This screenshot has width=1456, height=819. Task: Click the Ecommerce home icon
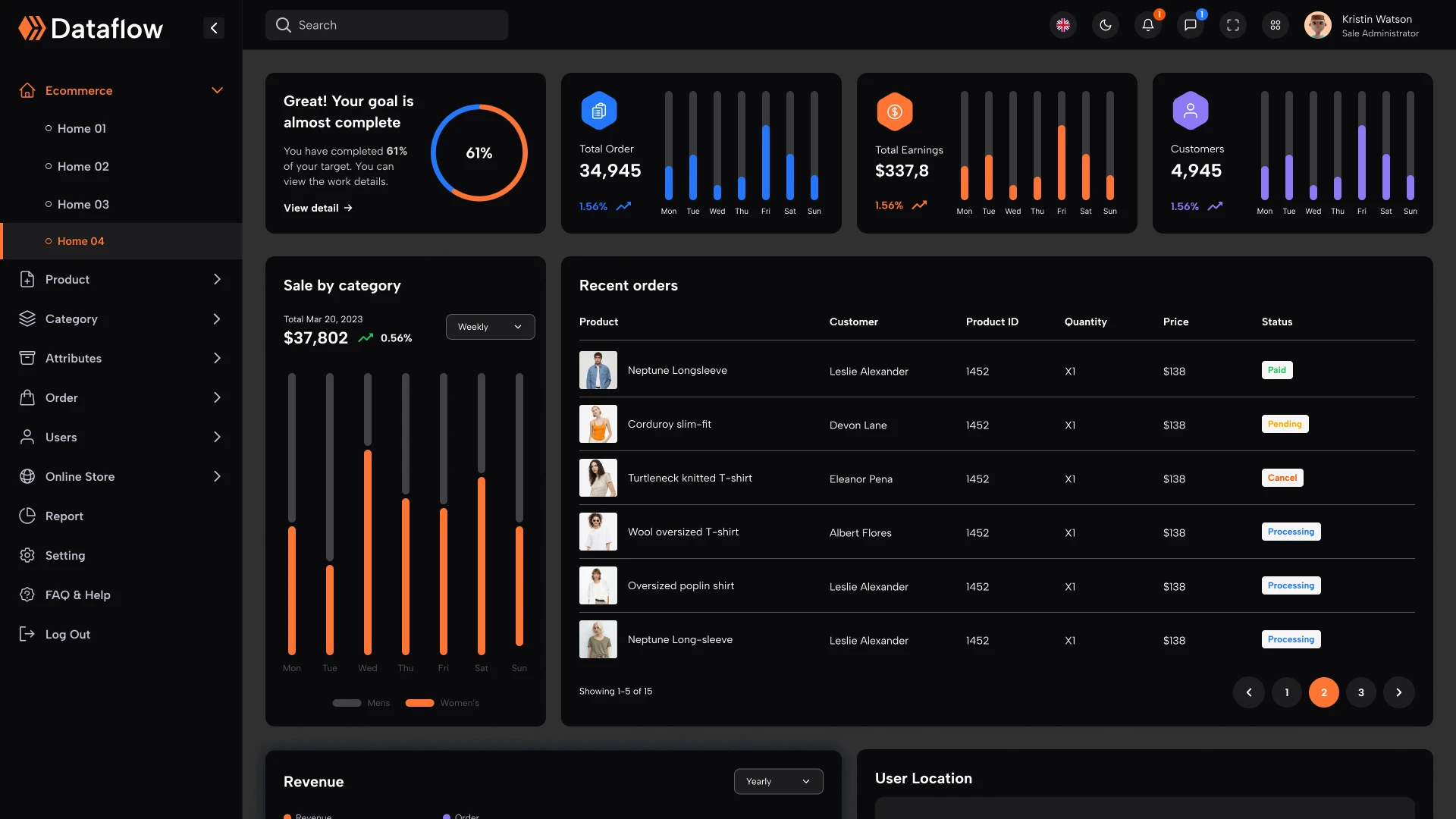coord(27,90)
